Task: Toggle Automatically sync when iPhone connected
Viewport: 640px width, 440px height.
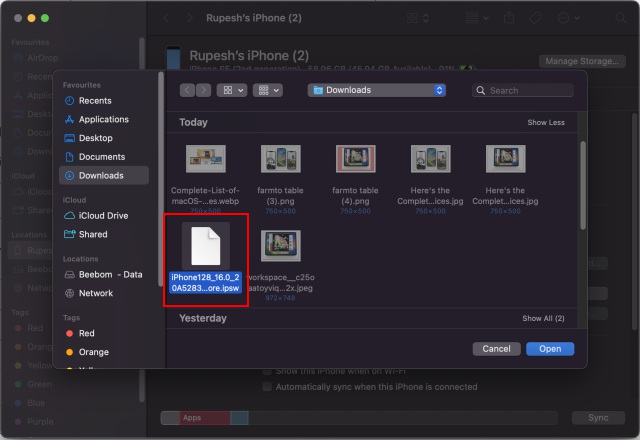Action: click(x=267, y=387)
